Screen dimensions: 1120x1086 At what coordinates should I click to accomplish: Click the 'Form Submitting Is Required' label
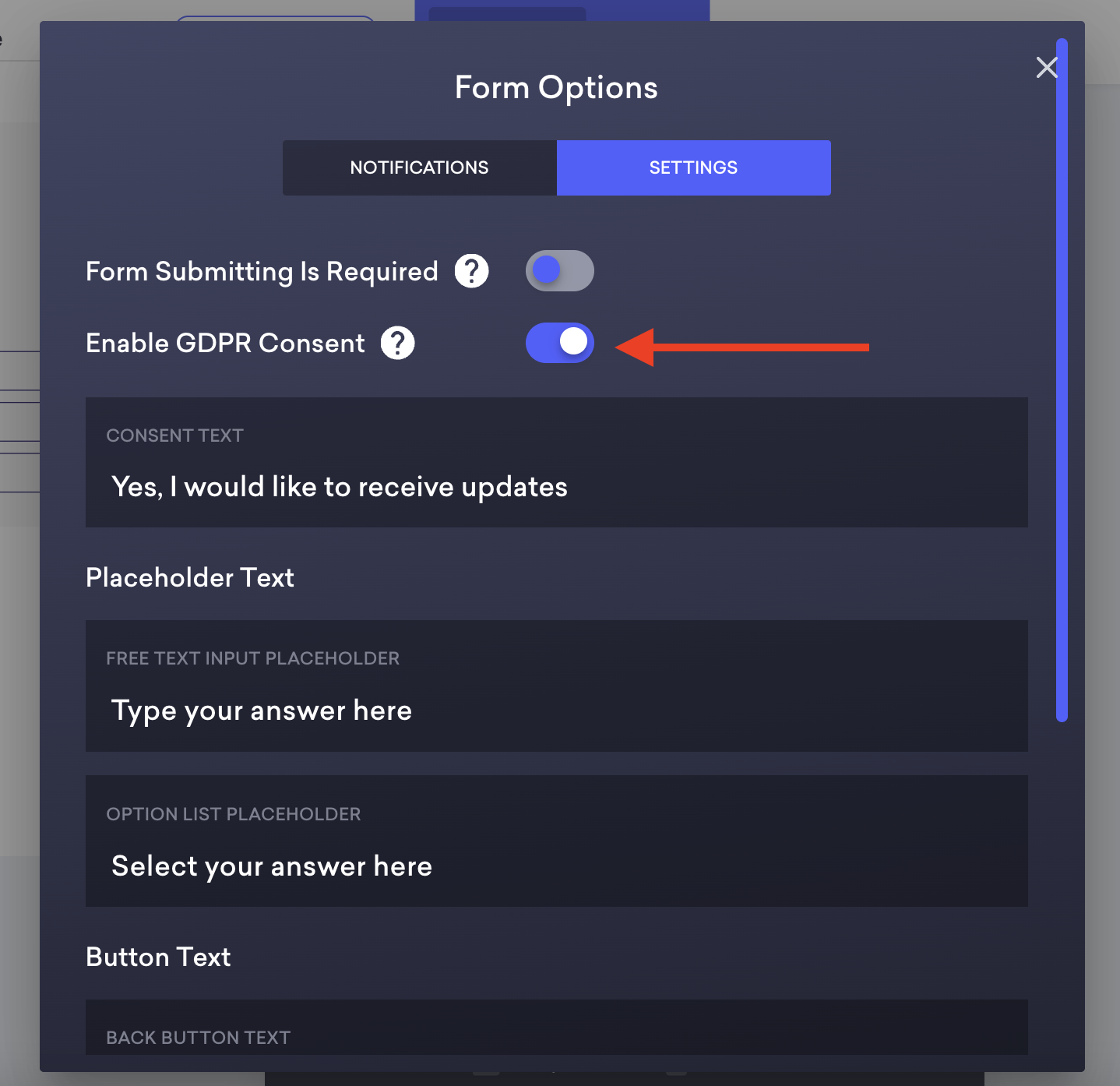[262, 271]
